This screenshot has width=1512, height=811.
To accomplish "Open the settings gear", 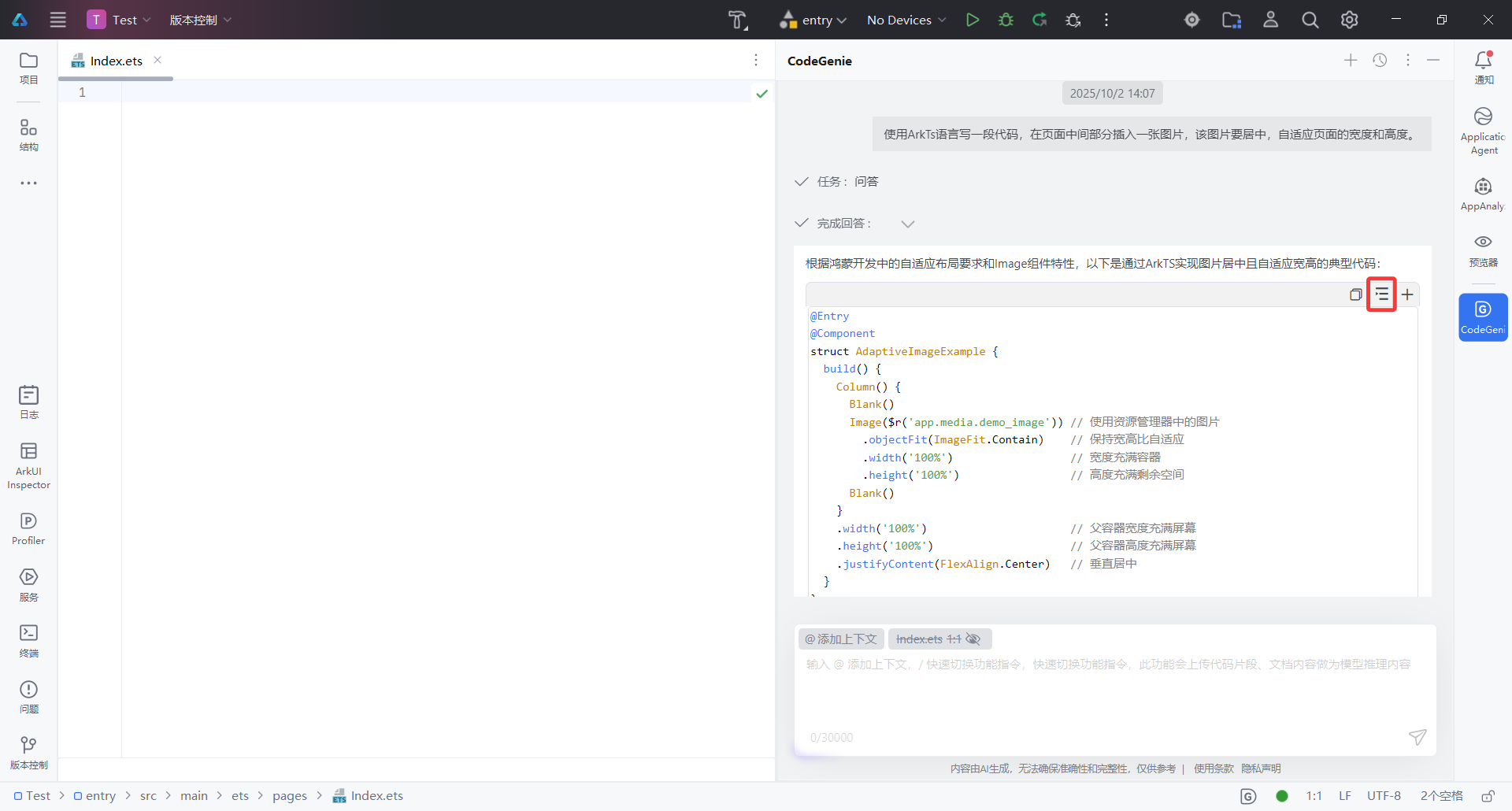I will 1350,20.
